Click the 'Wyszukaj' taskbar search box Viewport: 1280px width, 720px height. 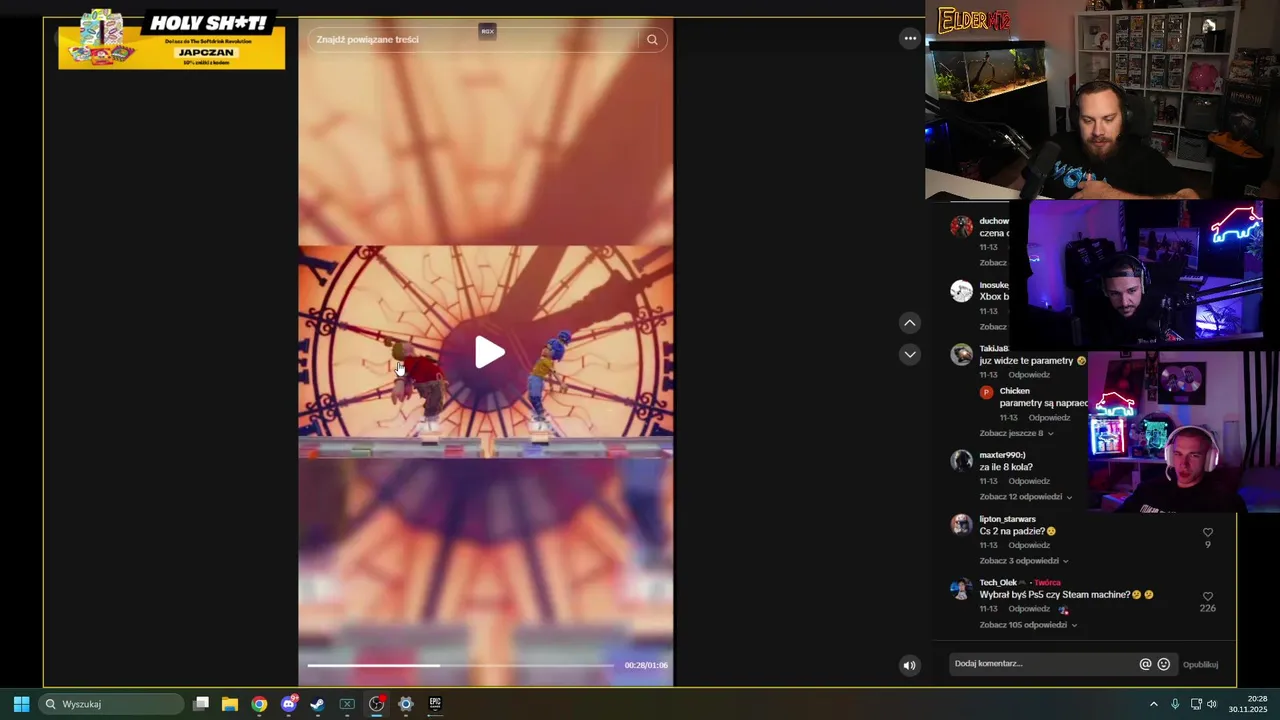pyautogui.click(x=111, y=704)
